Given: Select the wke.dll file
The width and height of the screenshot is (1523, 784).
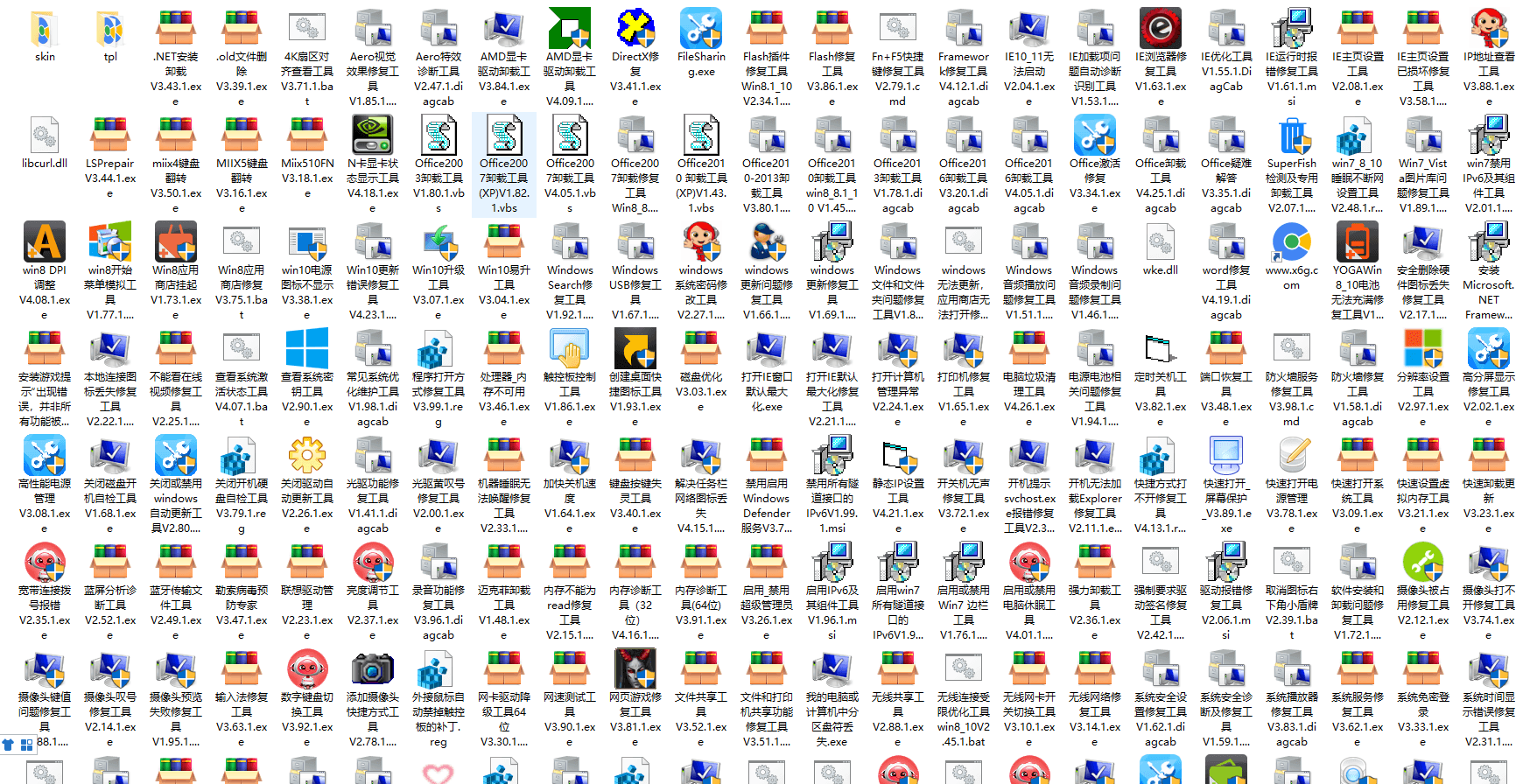Looking at the screenshot, I should tap(1161, 243).
